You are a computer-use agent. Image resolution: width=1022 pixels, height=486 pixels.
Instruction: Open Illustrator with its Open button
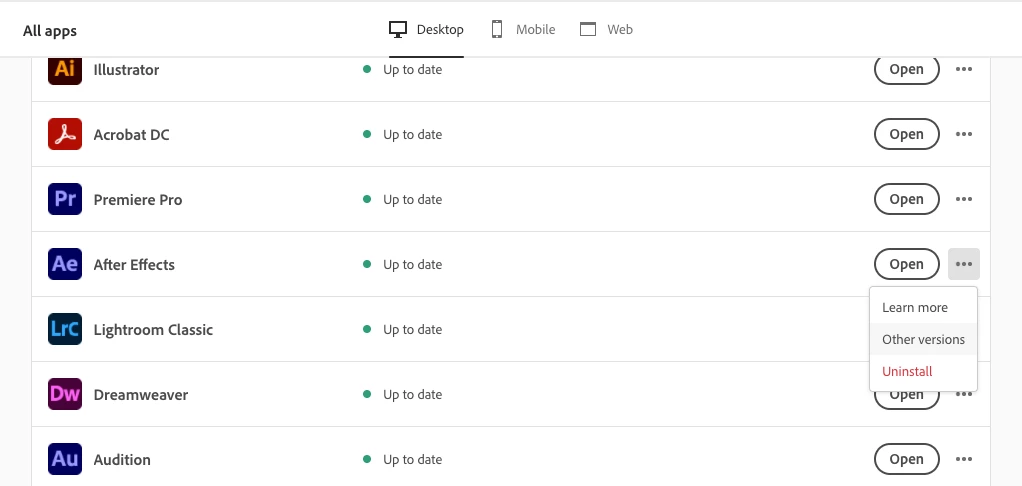907,69
